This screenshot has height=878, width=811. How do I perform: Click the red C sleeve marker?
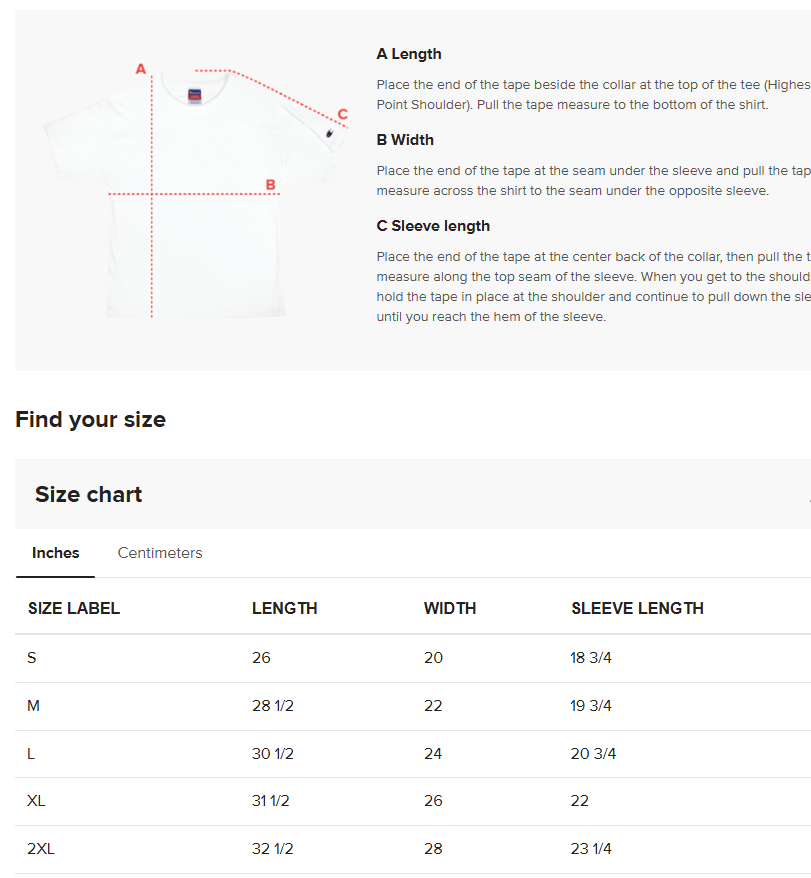[x=342, y=114]
